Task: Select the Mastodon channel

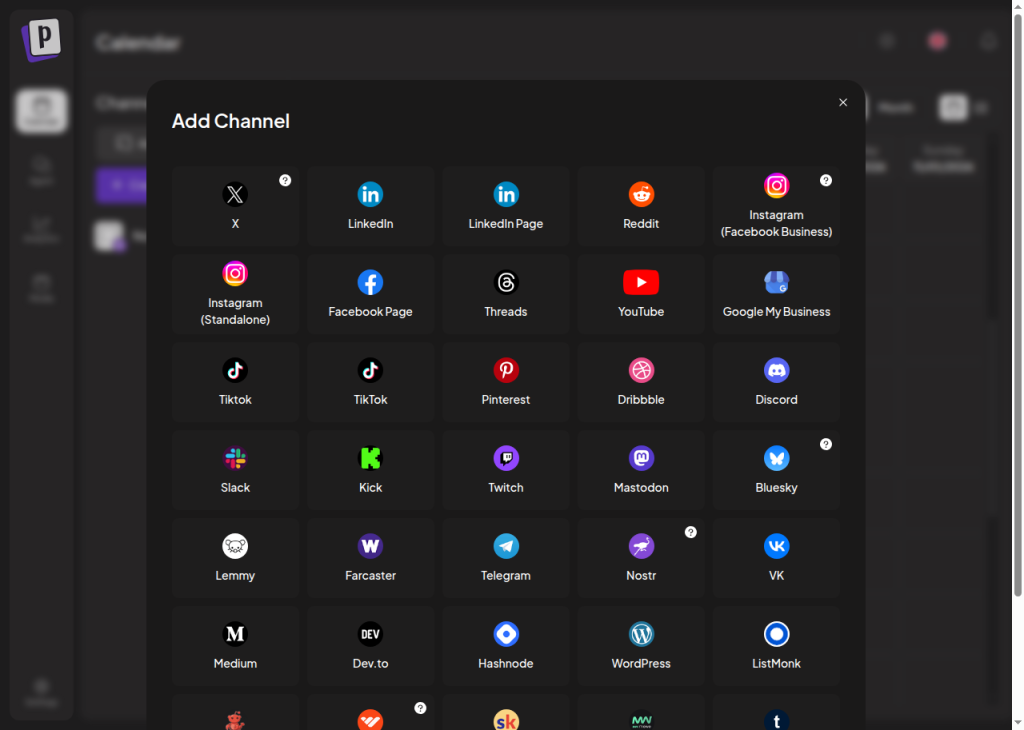Action: [641, 470]
